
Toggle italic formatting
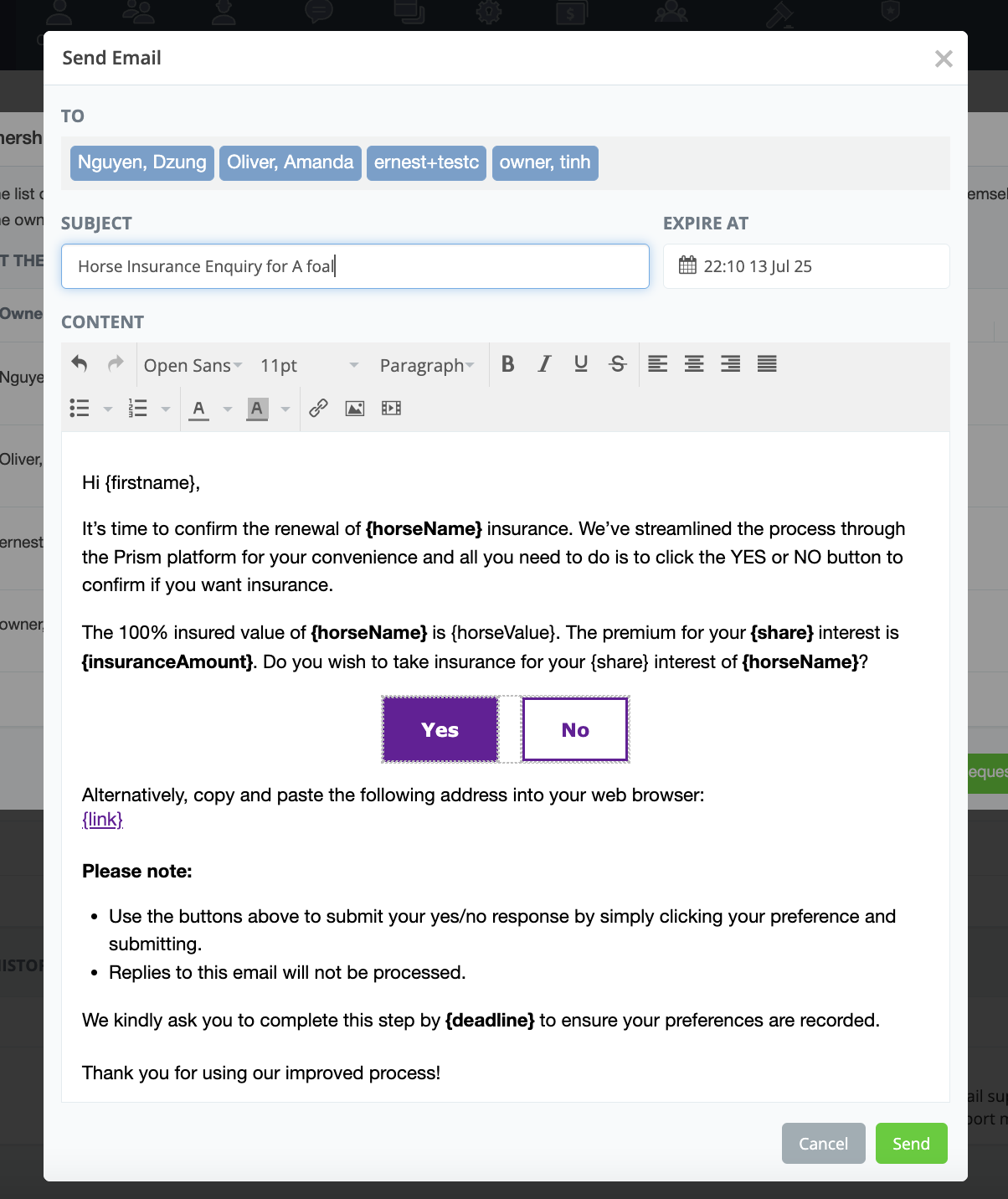tap(544, 364)
